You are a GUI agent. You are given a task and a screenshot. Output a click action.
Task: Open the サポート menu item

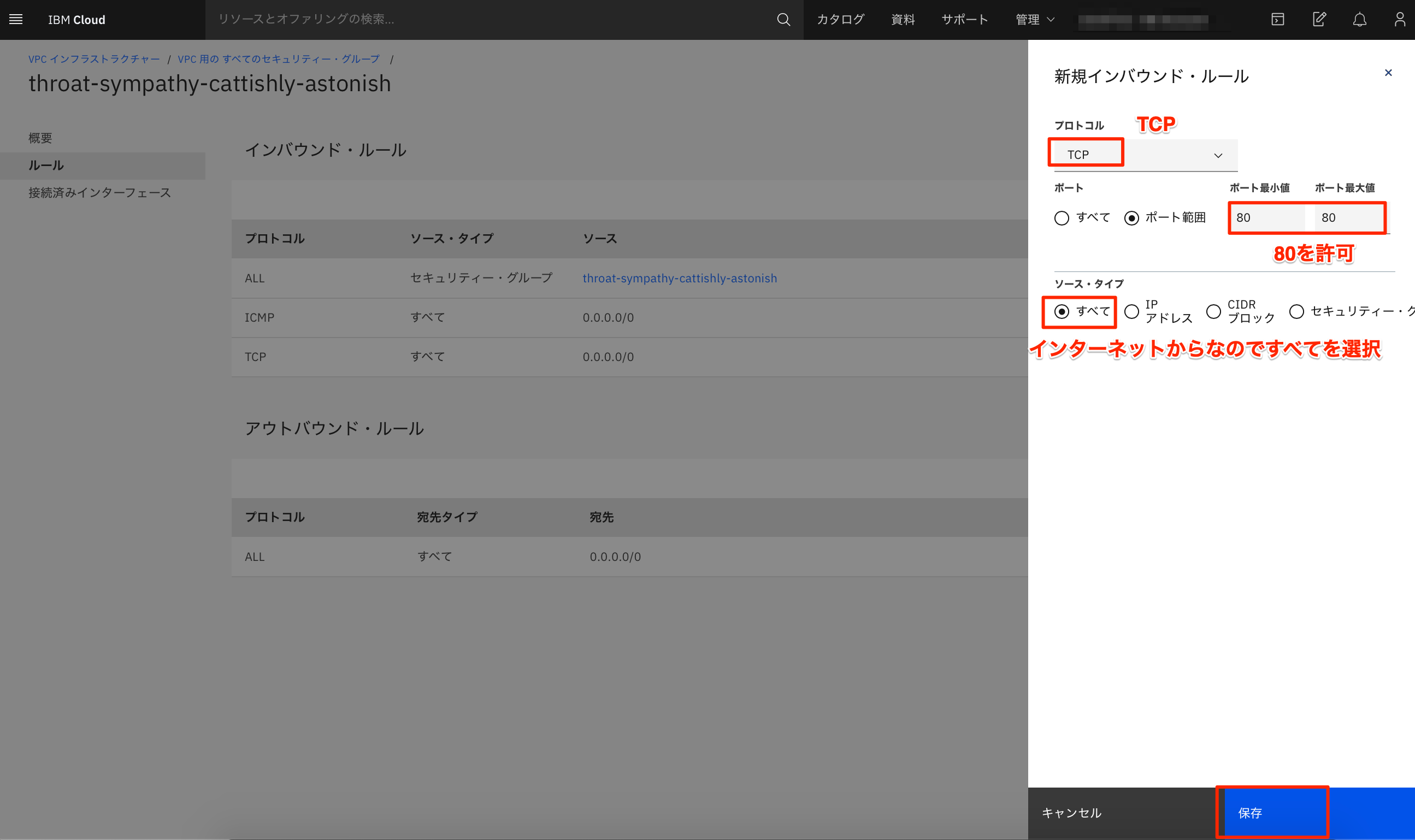964,20
